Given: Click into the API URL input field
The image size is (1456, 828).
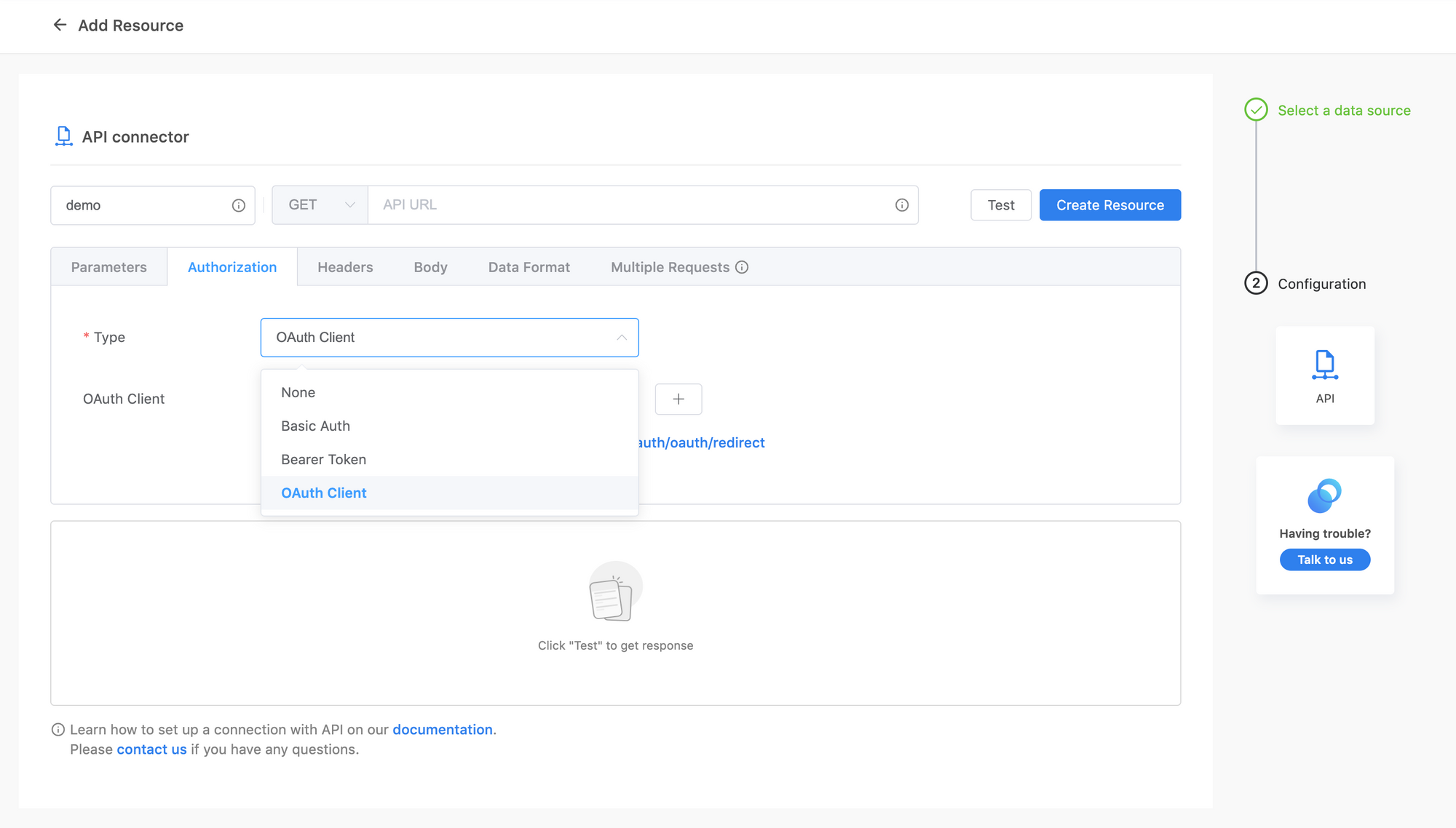Looking at the screenshot, I should 626,205.
